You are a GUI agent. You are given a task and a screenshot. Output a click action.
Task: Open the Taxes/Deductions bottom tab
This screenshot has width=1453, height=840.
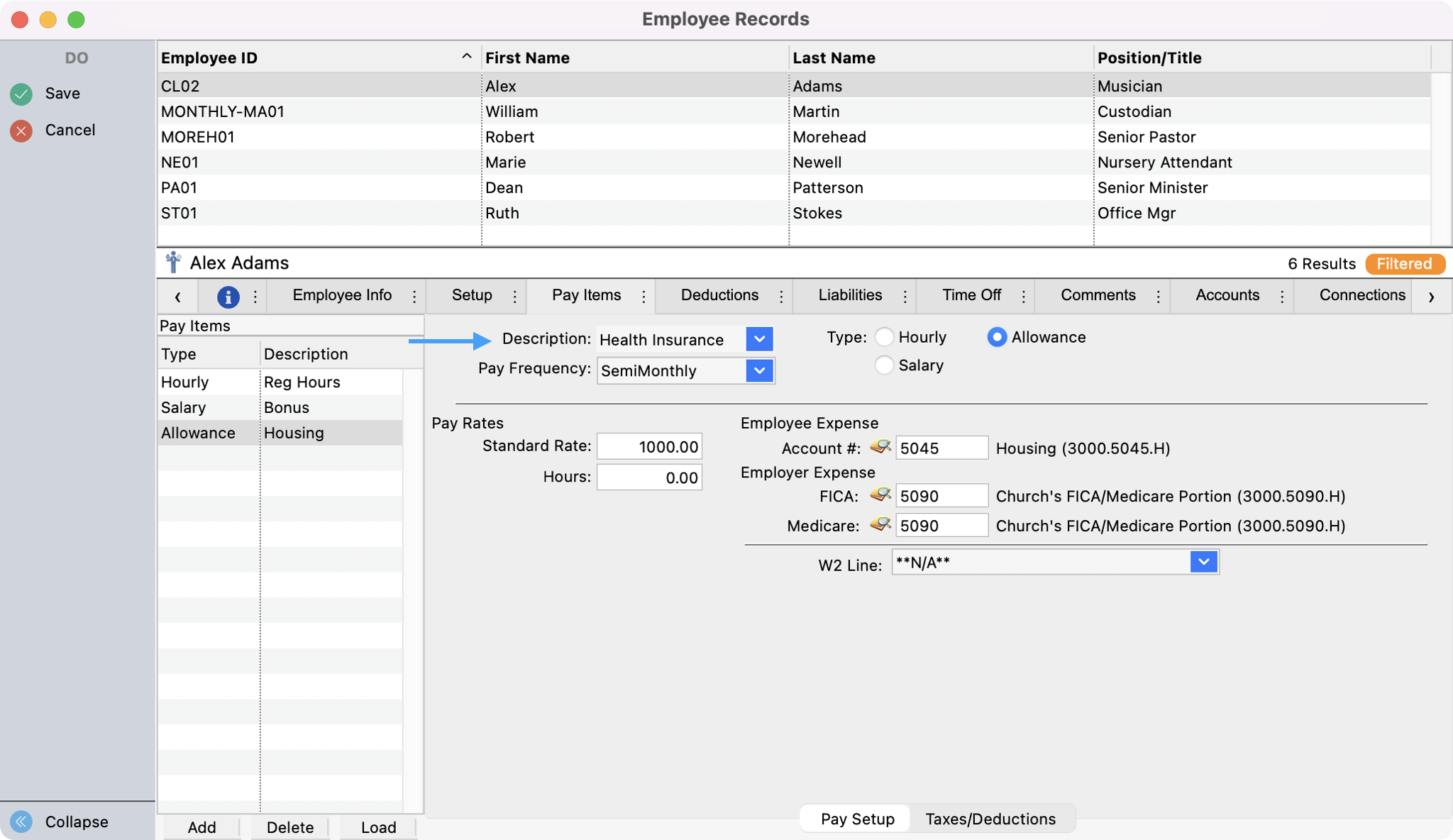990,819
